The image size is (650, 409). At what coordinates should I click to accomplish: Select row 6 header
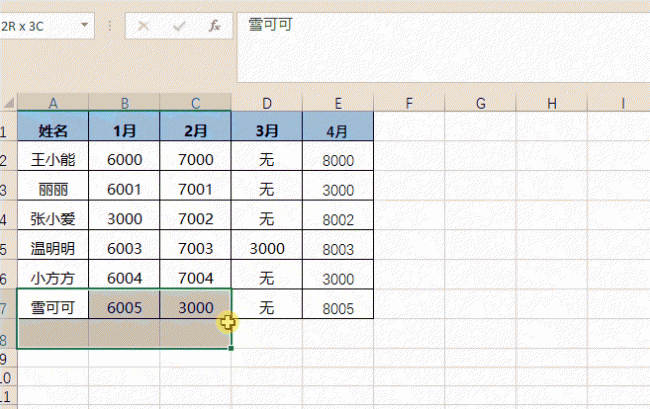pos(8,274)
